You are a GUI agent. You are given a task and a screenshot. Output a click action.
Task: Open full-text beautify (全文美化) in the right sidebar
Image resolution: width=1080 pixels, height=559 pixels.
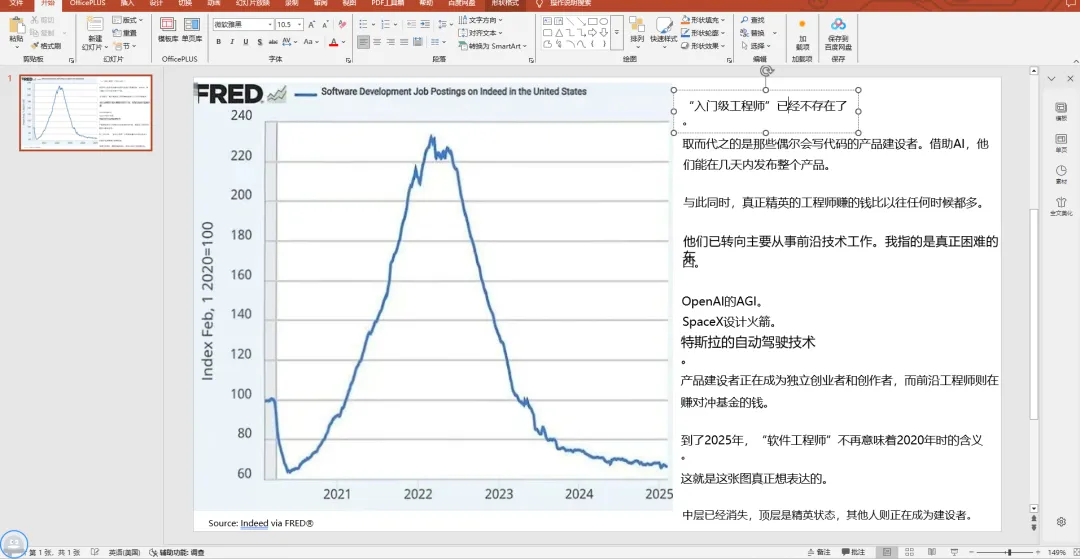1061,207
